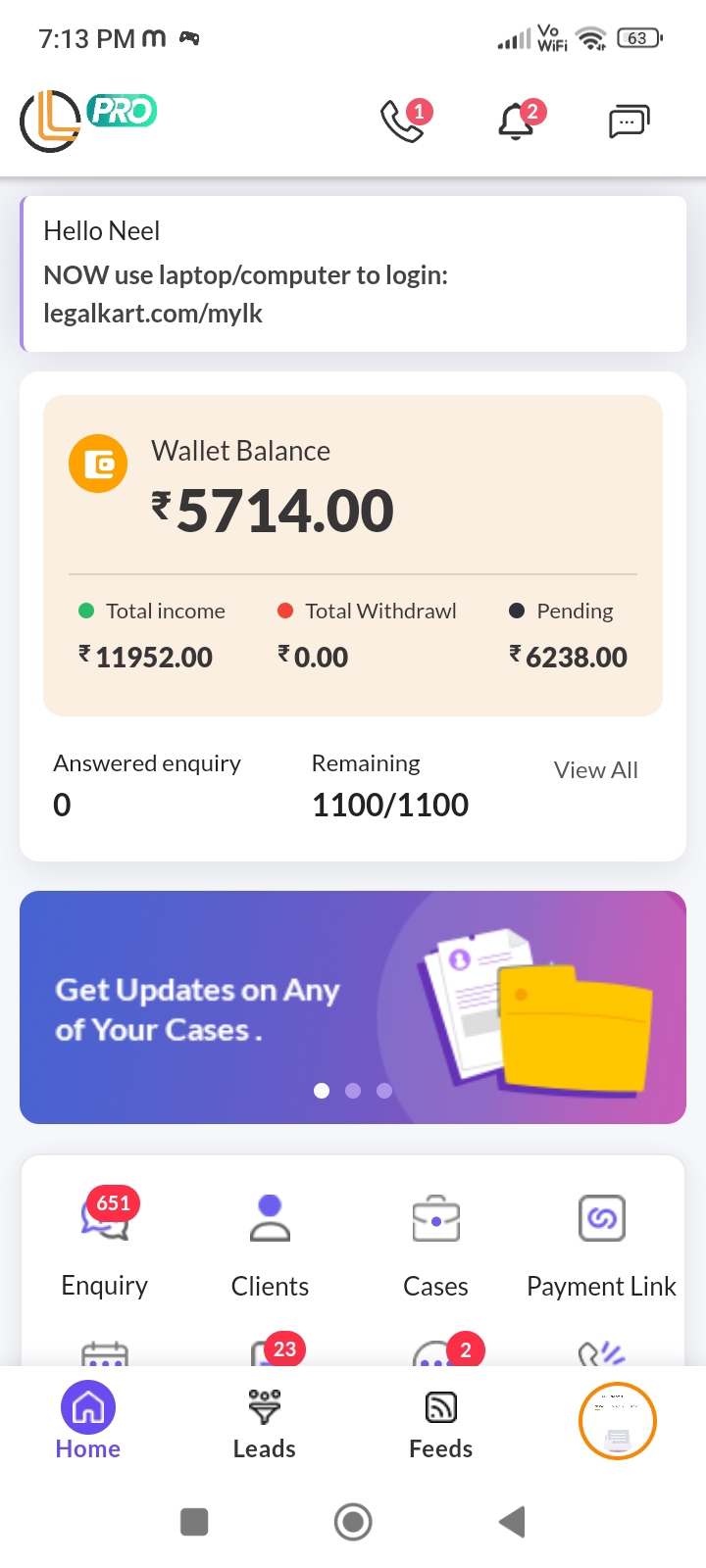
Task: Open the Clients section
Action: tap(270, 1219)
